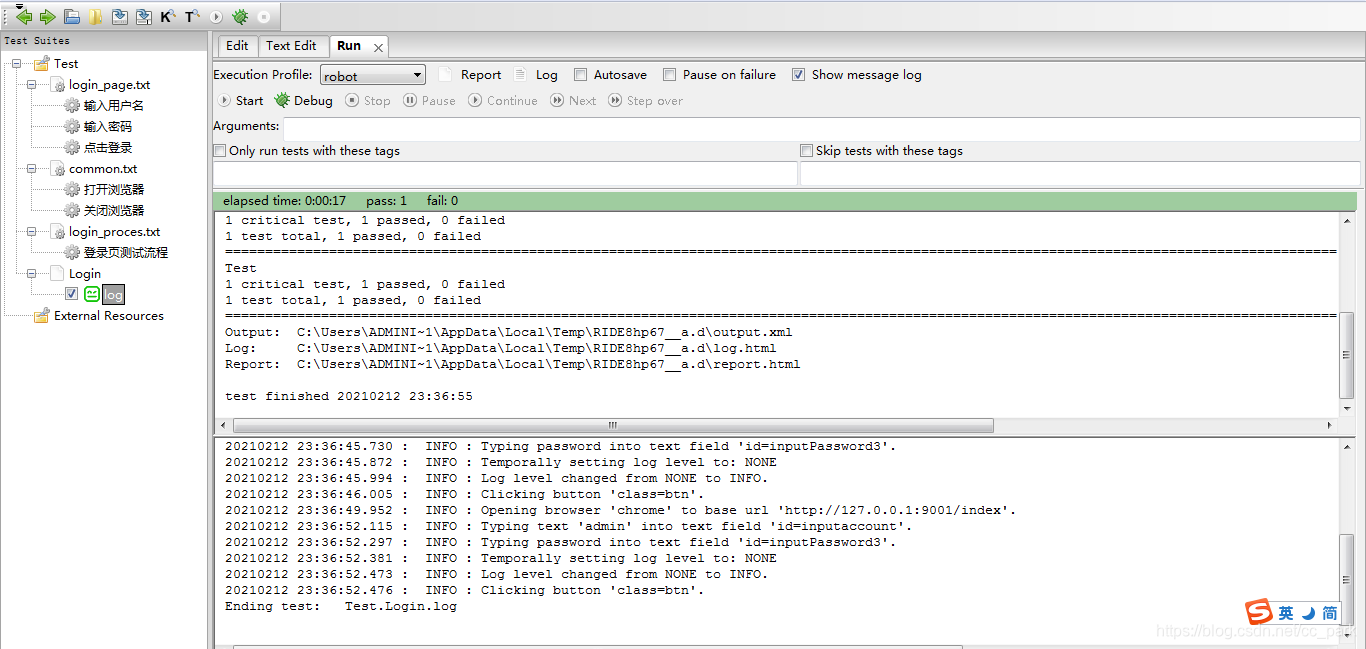Open the Report button

pyautogui.click(x=471, y=75)
